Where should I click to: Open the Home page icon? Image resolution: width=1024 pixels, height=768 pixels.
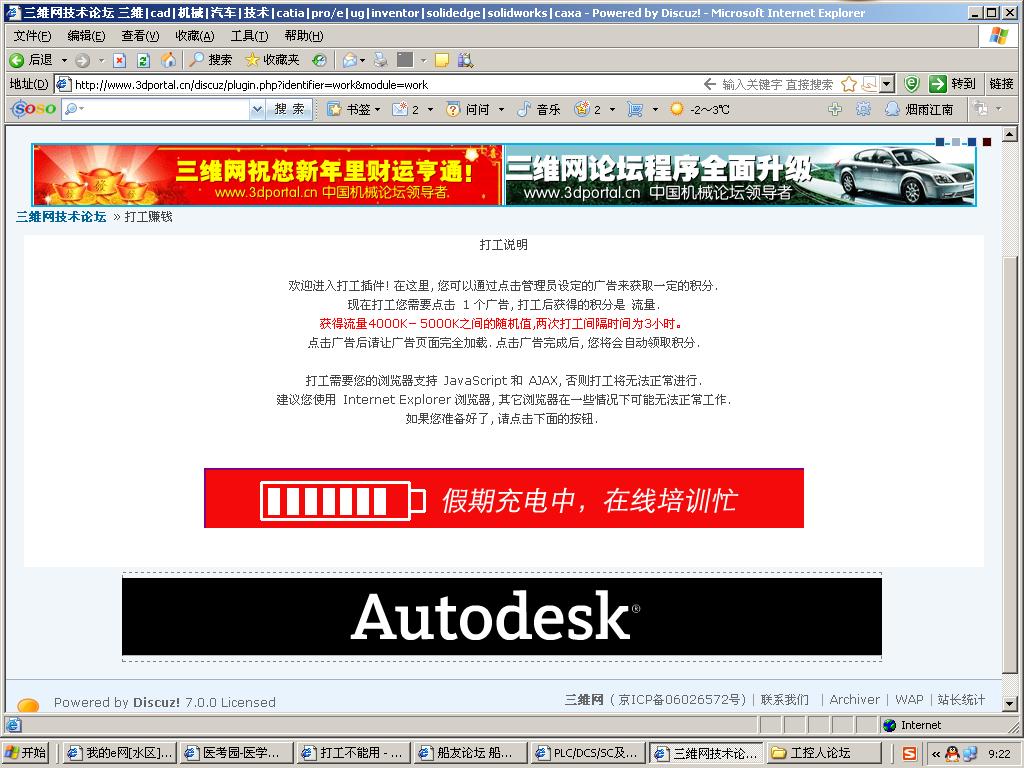168,60
